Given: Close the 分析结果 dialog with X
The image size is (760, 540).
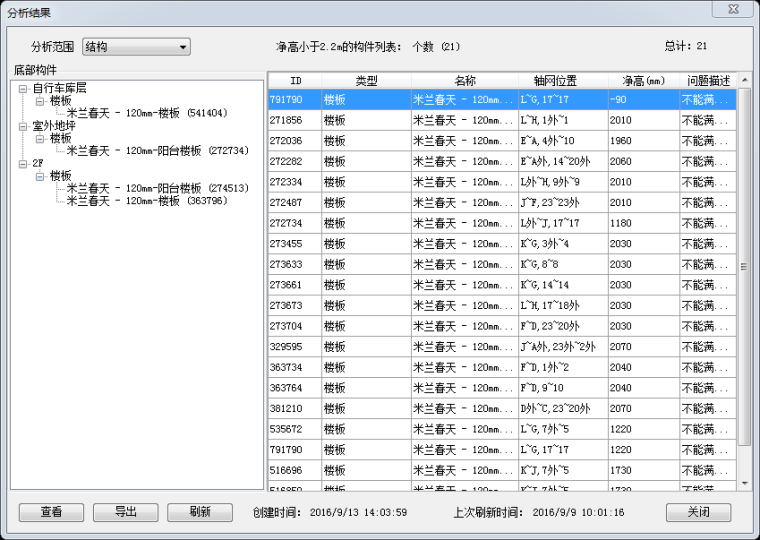Looking at the screenshot, I should click(733, 9).
